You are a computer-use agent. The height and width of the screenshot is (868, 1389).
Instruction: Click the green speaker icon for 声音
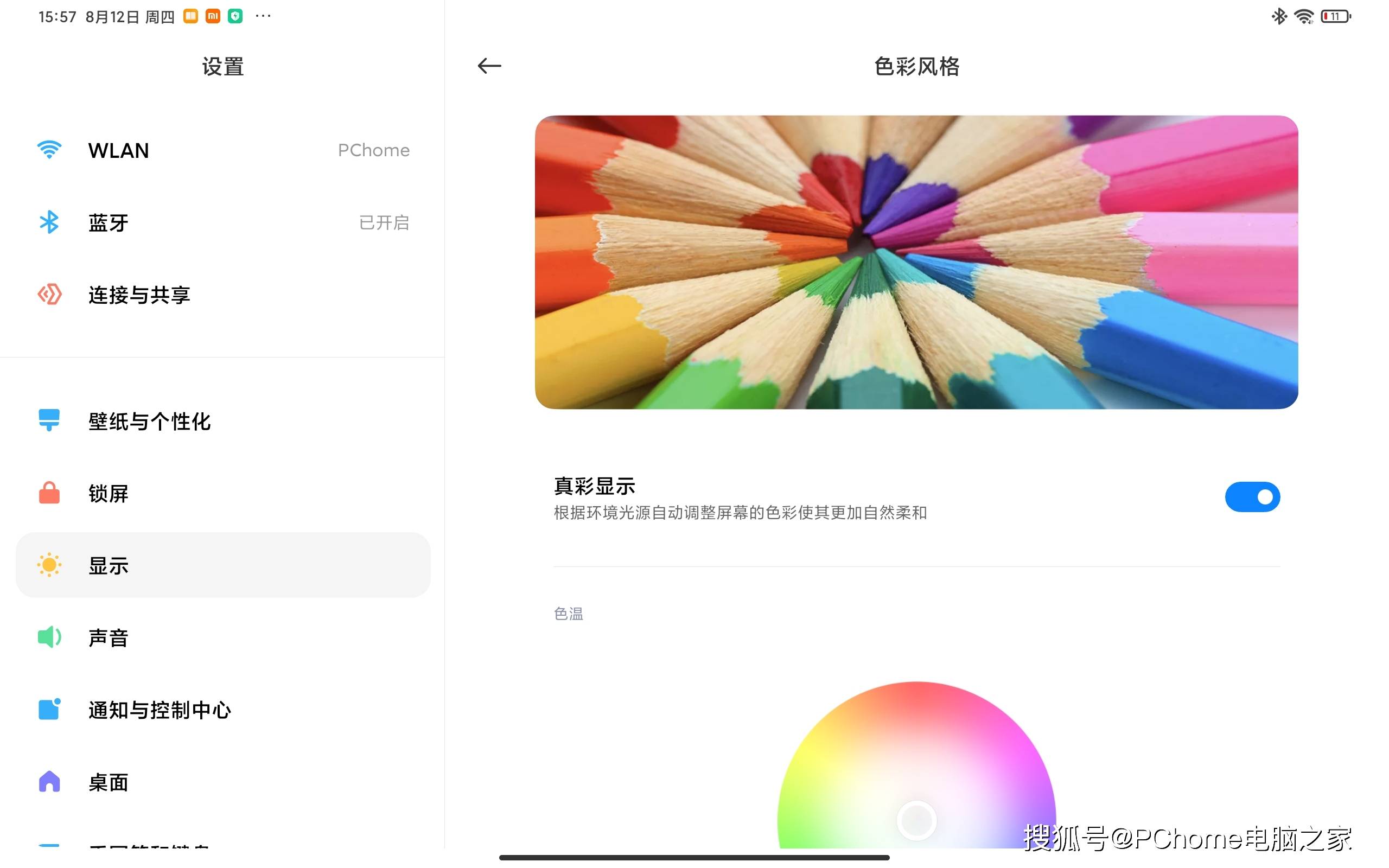pos(49,637)
